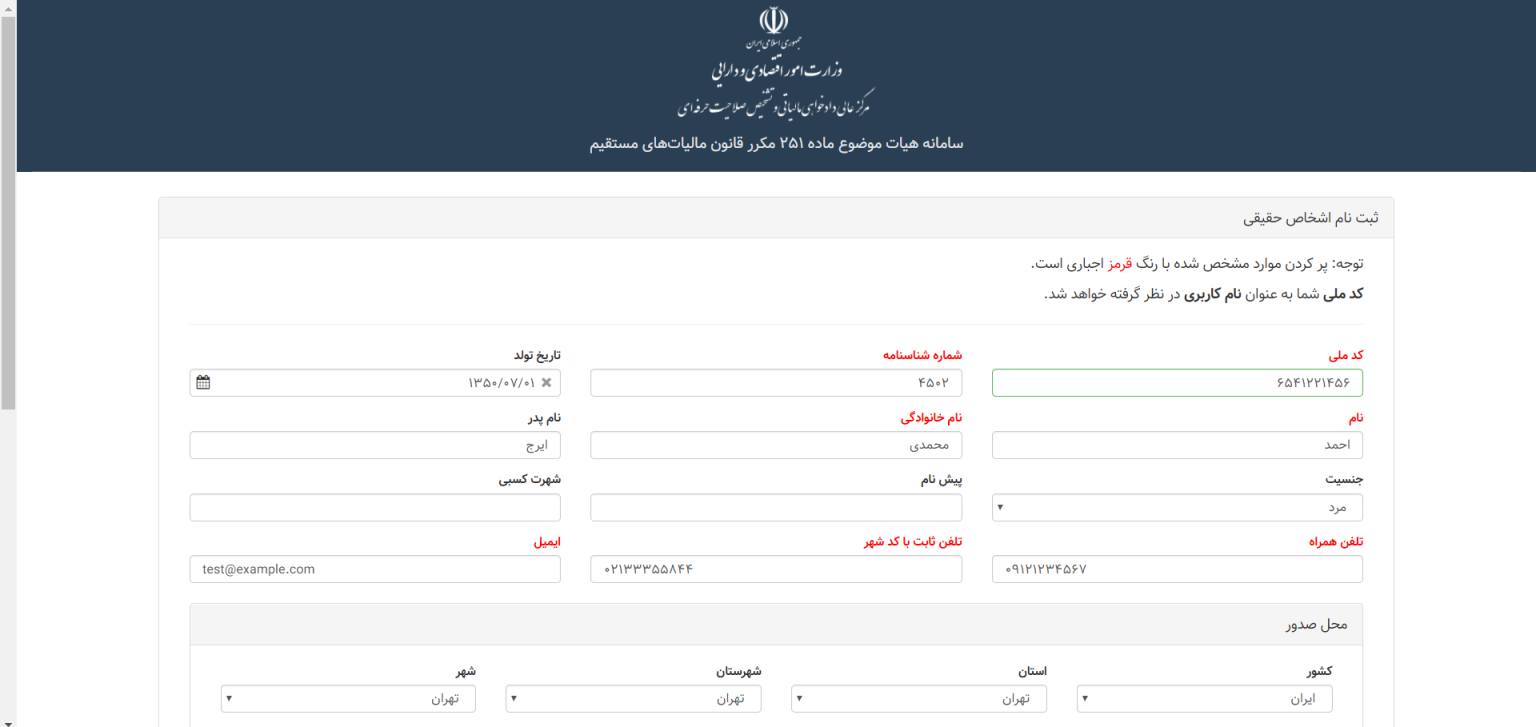
Task: Focus the ID number (شماره شناسنامه) field
Action: (775, 383)
